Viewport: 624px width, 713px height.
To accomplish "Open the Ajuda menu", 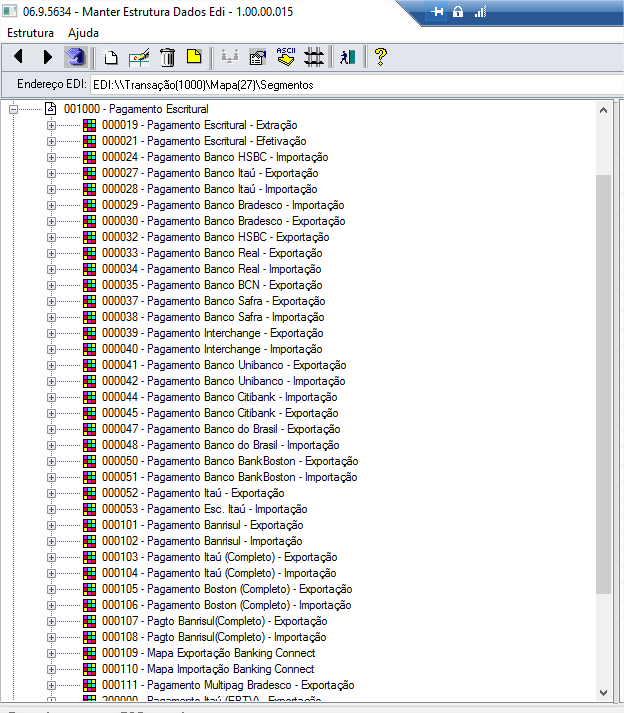I will point(83,33).
